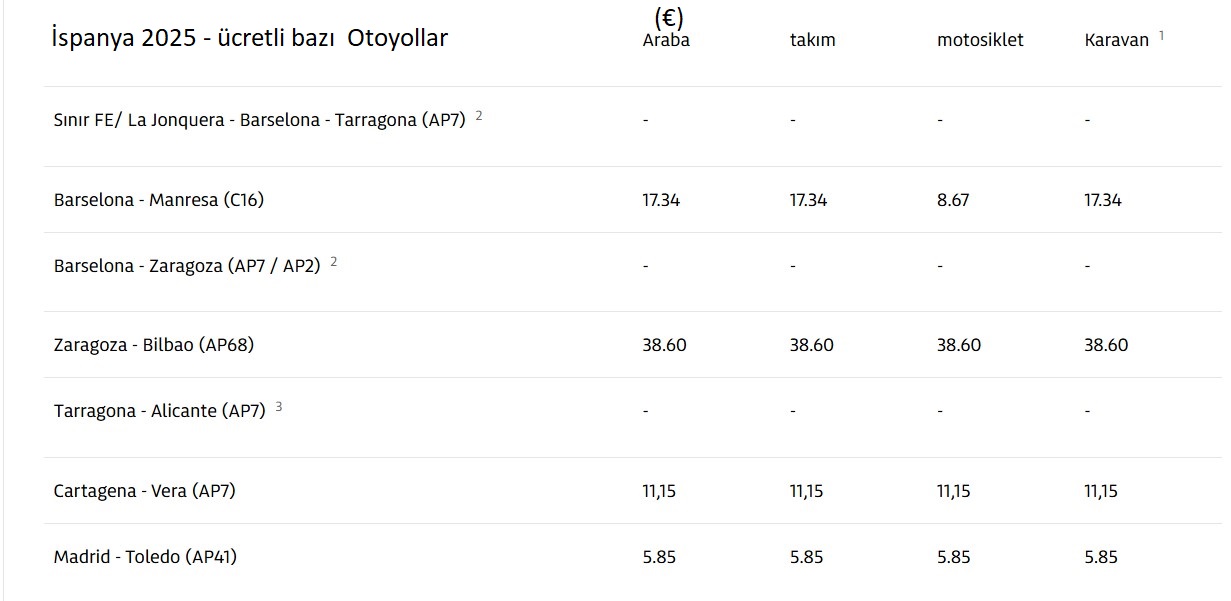Select the Madrid - Toledo (AP41) row
This screenshot has width=1231, height=601.
[145, 557]
